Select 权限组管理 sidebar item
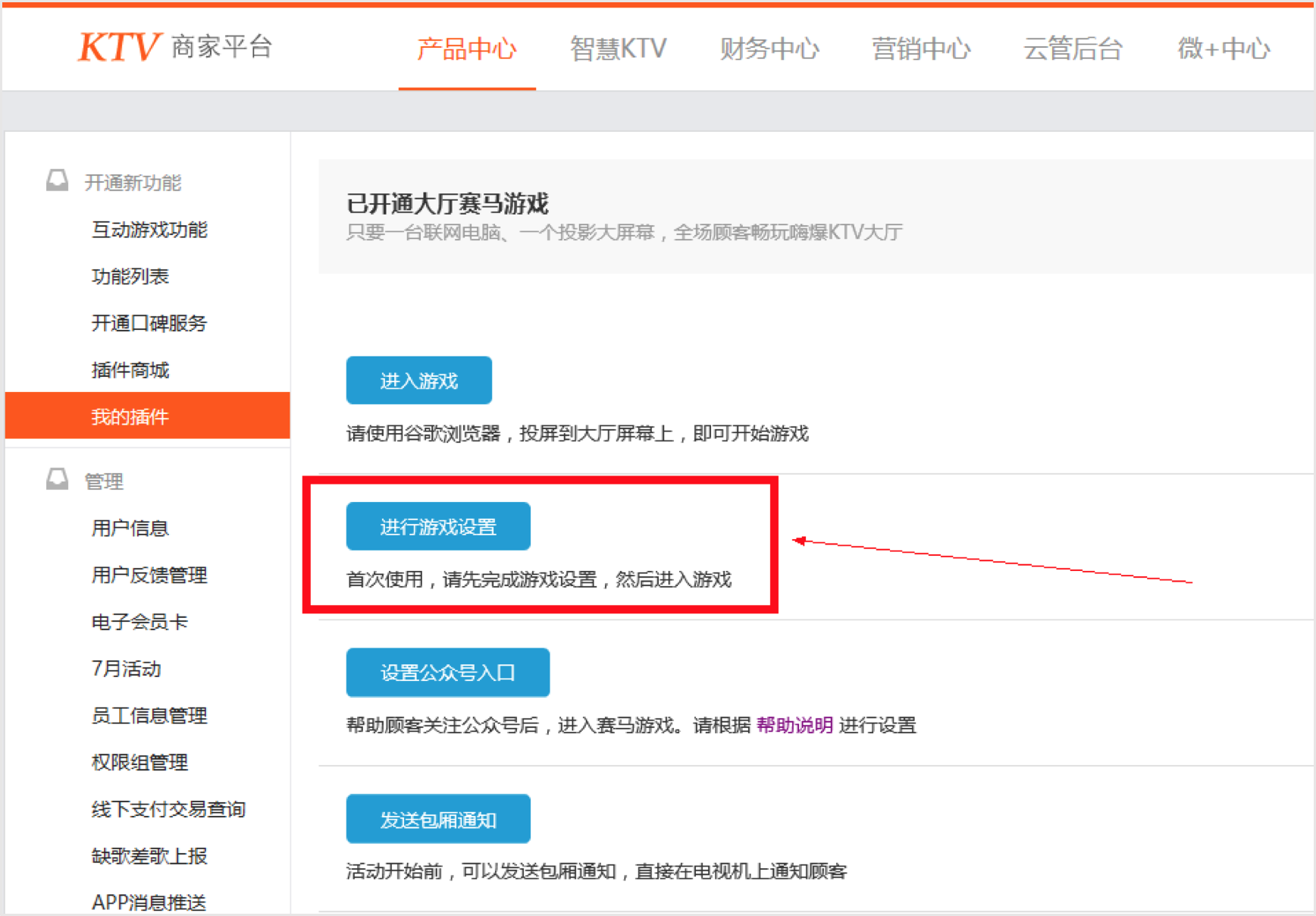Image resolution: width=1316 pixels, height=916 pixels. point(139,763)
